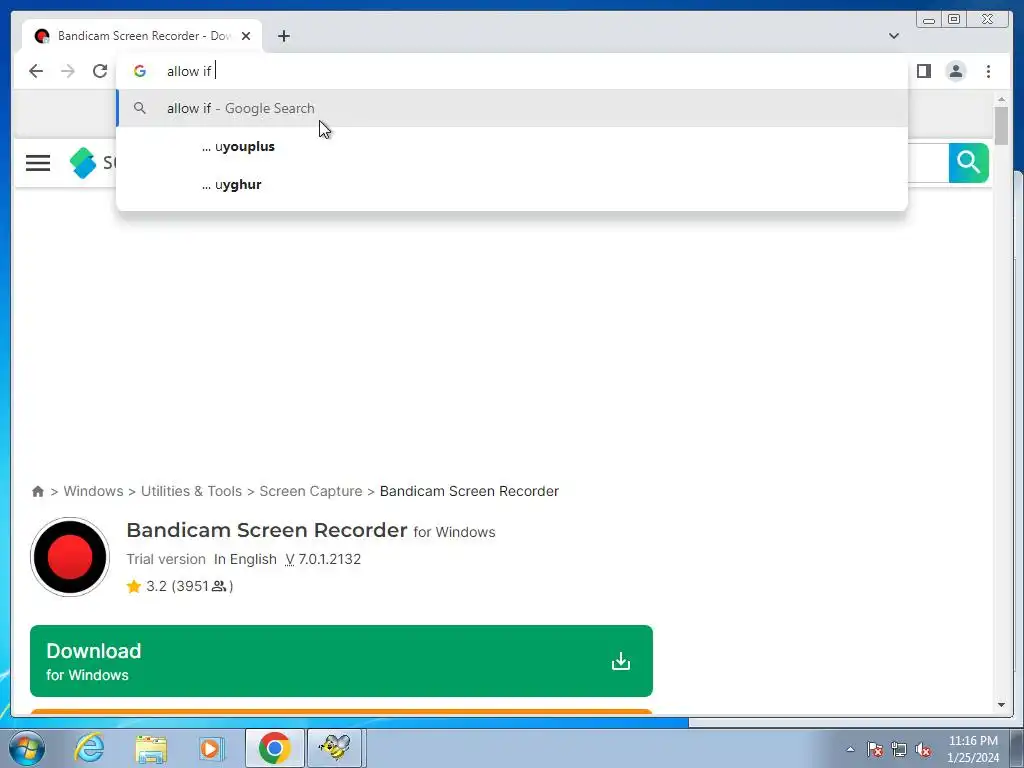1024x768 pixels.
Task: Click the Softonic logo icon
Action: pyautogui.click(x=83, y=163)
